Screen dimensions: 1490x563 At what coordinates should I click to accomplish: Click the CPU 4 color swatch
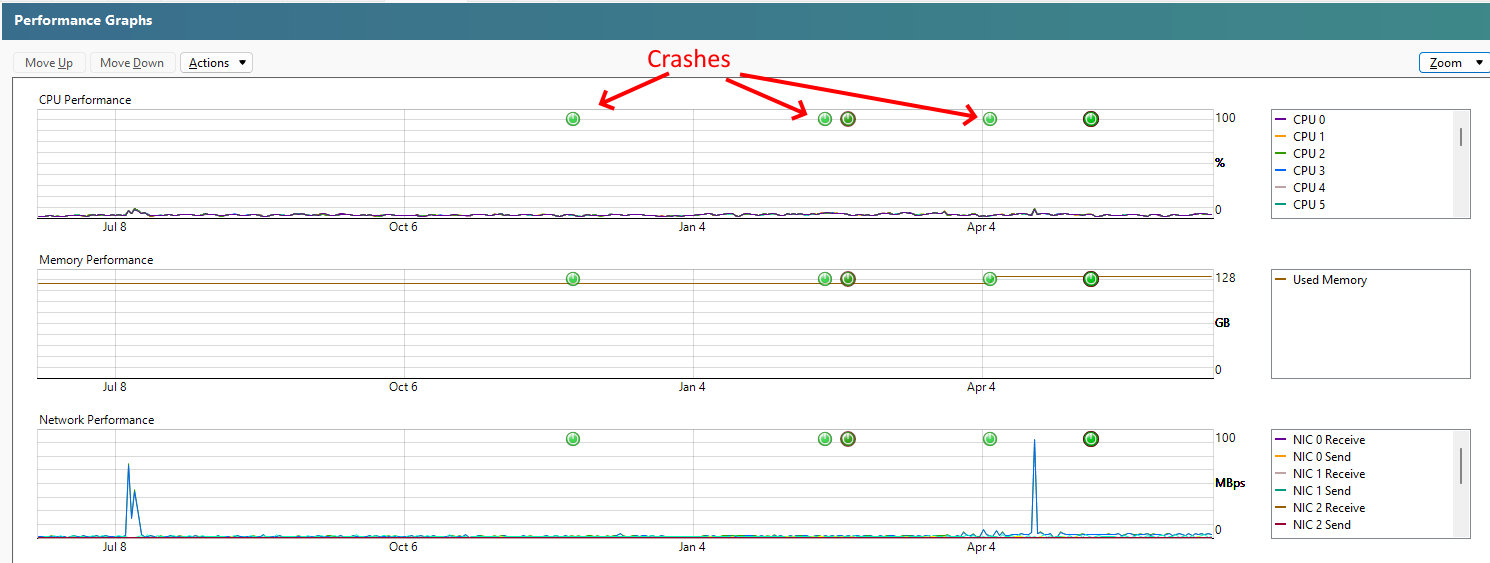point(1281,188)
